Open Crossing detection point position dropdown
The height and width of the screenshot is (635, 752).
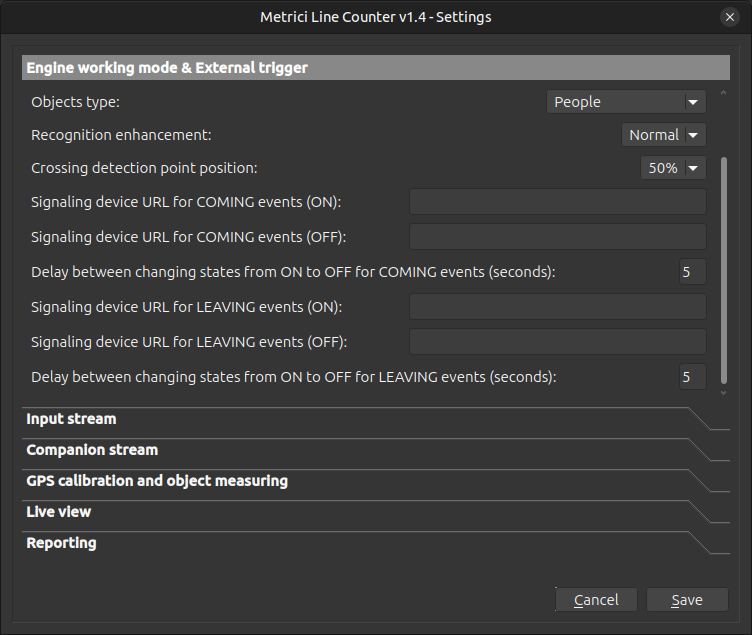pos(673,168)
